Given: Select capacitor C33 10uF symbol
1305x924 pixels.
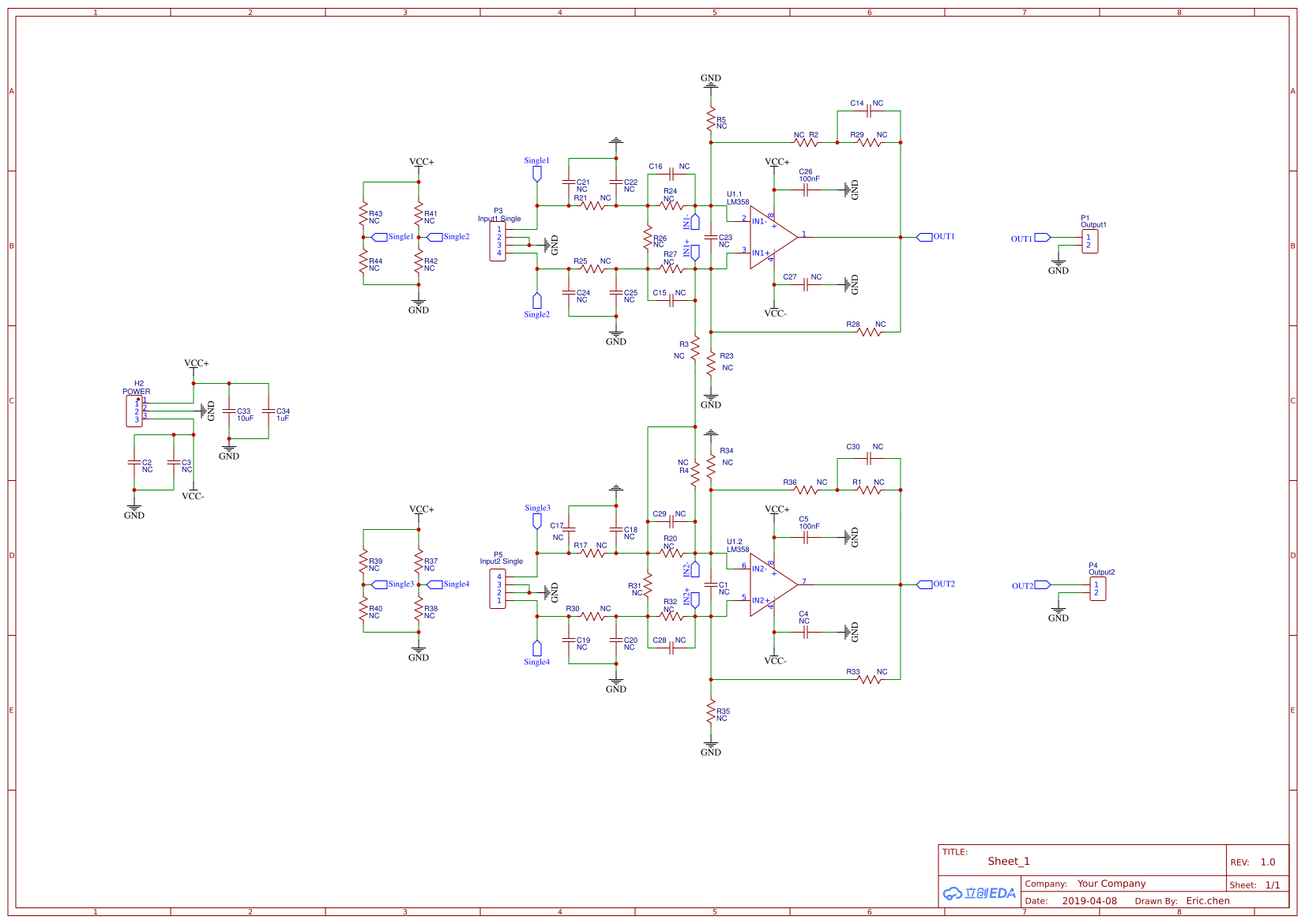Looking at the screenshot, I should (229, 411).
